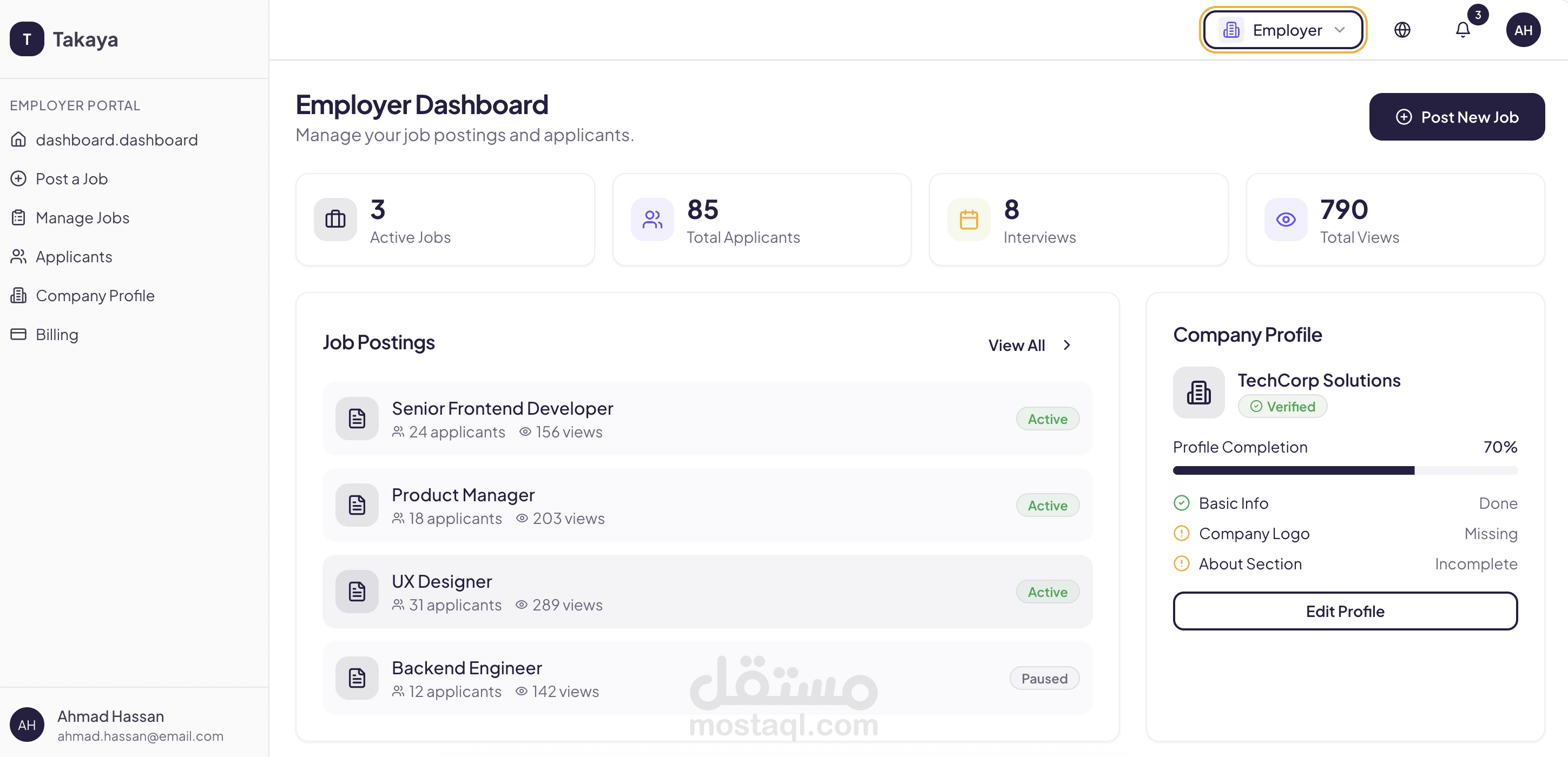Open the notifications bell

[1462, 30]
